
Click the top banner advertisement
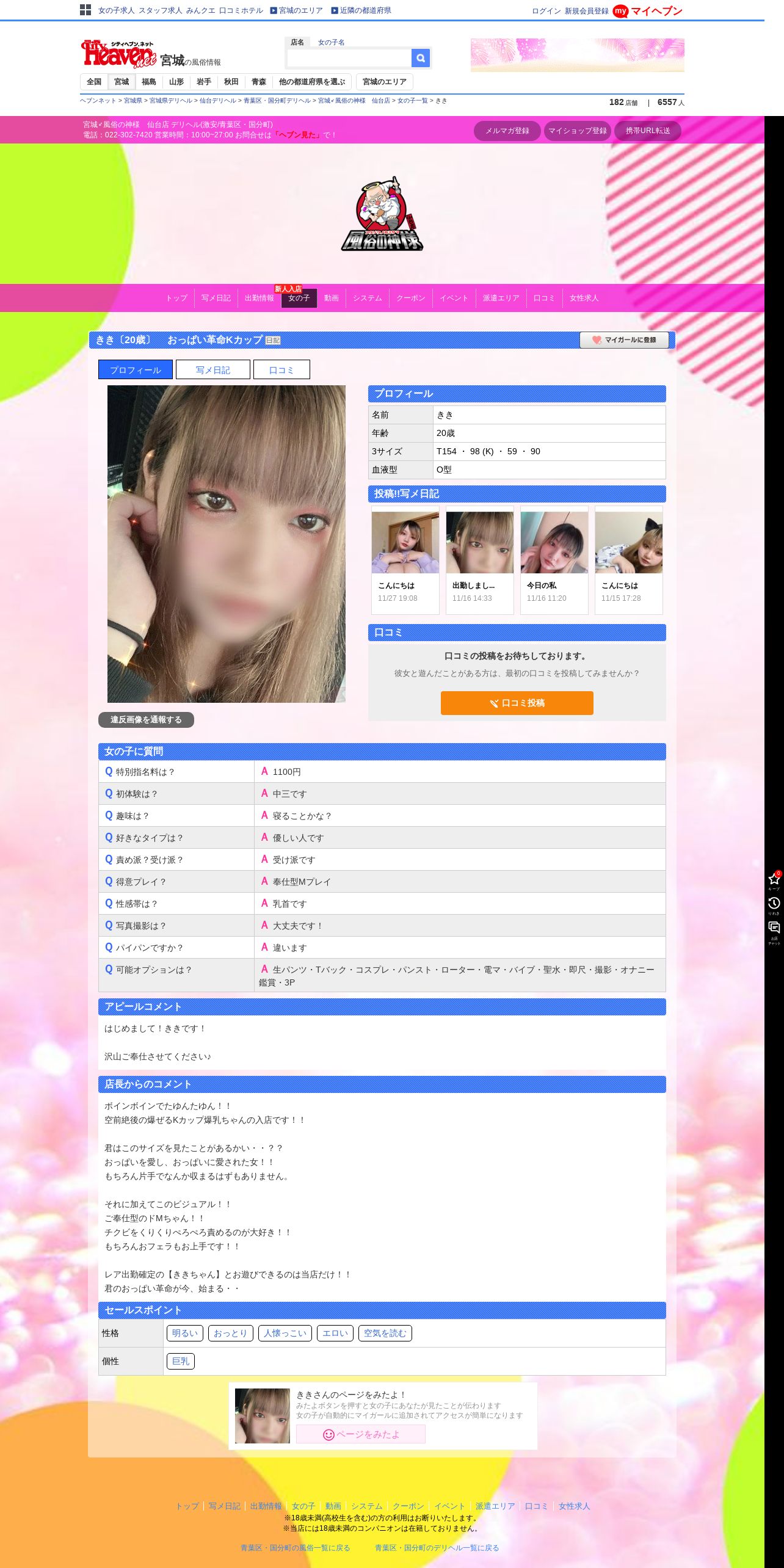point(578,55)
